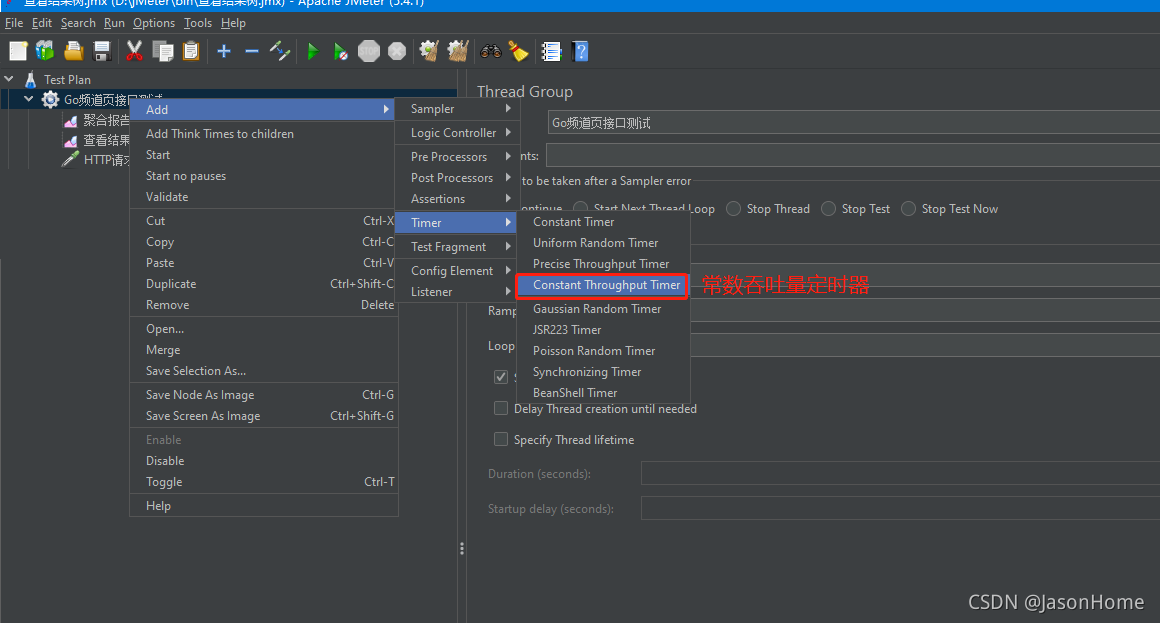
Task: Select the HTTP request pipette icon
Action: (x=70, y=159)
